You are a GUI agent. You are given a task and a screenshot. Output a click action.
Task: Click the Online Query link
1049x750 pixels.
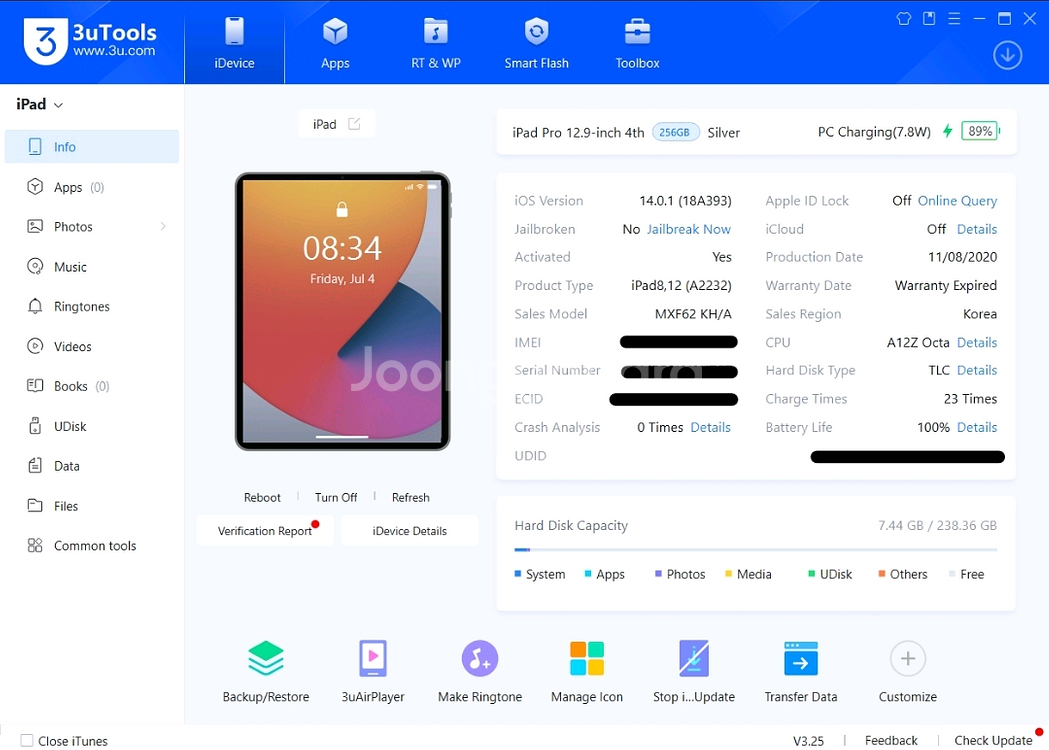(x=957, y=201)
